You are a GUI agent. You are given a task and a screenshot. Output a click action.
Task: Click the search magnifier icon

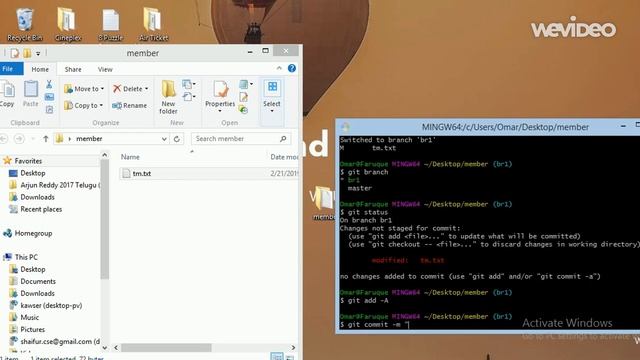click(x=283, y=139)
